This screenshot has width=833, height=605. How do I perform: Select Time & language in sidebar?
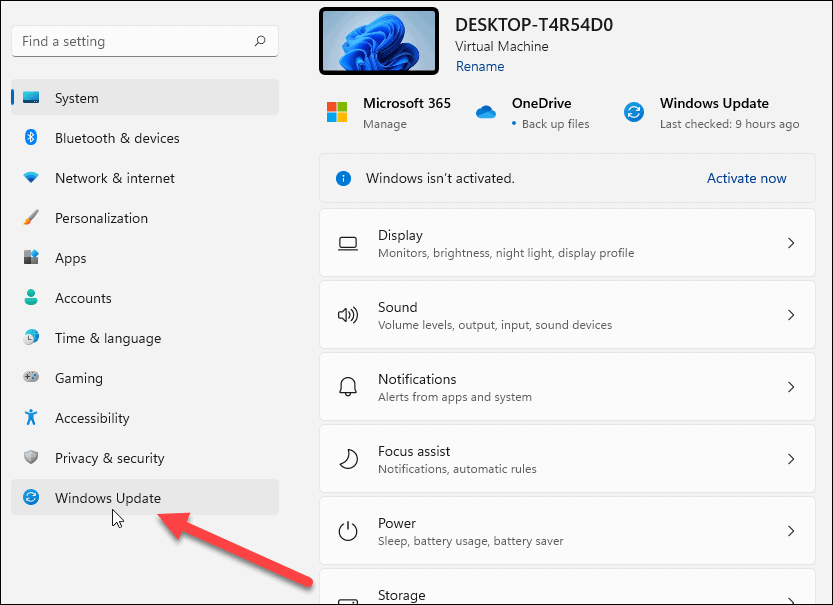(30, 338)
